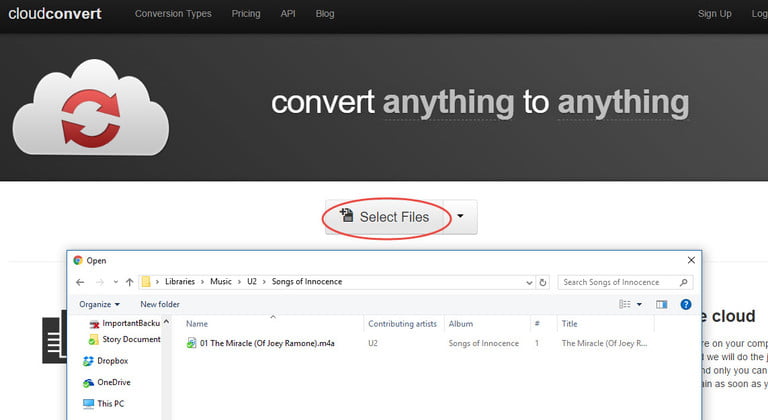The image size is (768, 420).
Task: Toggle the preview pane icon
Action: point(662,304)
